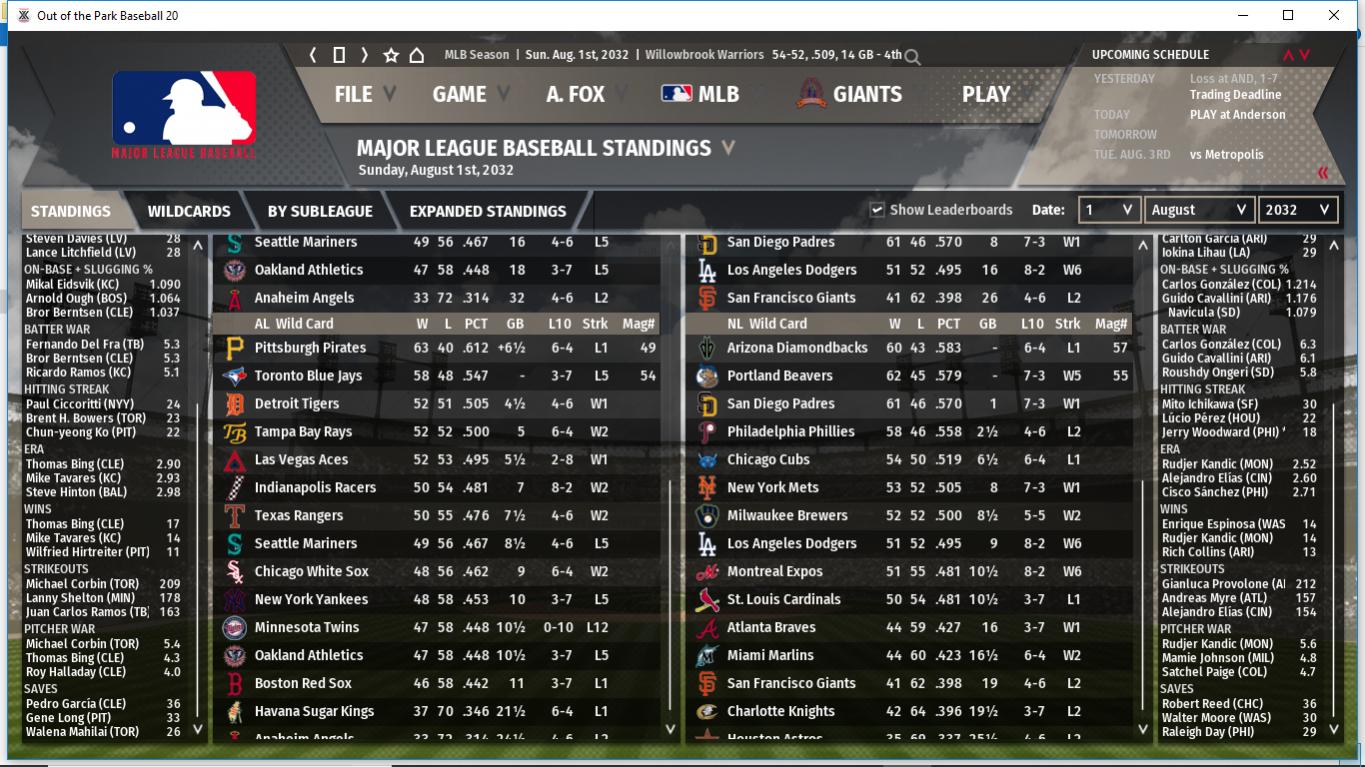This screenshot has width=1365, height=767.
Task: Click down arrow of right leaderboard scrollbar
Action: tap(1333, 729)
